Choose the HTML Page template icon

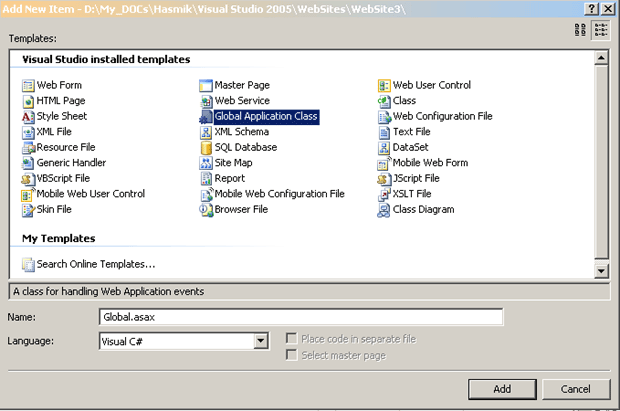click(28, 101)
